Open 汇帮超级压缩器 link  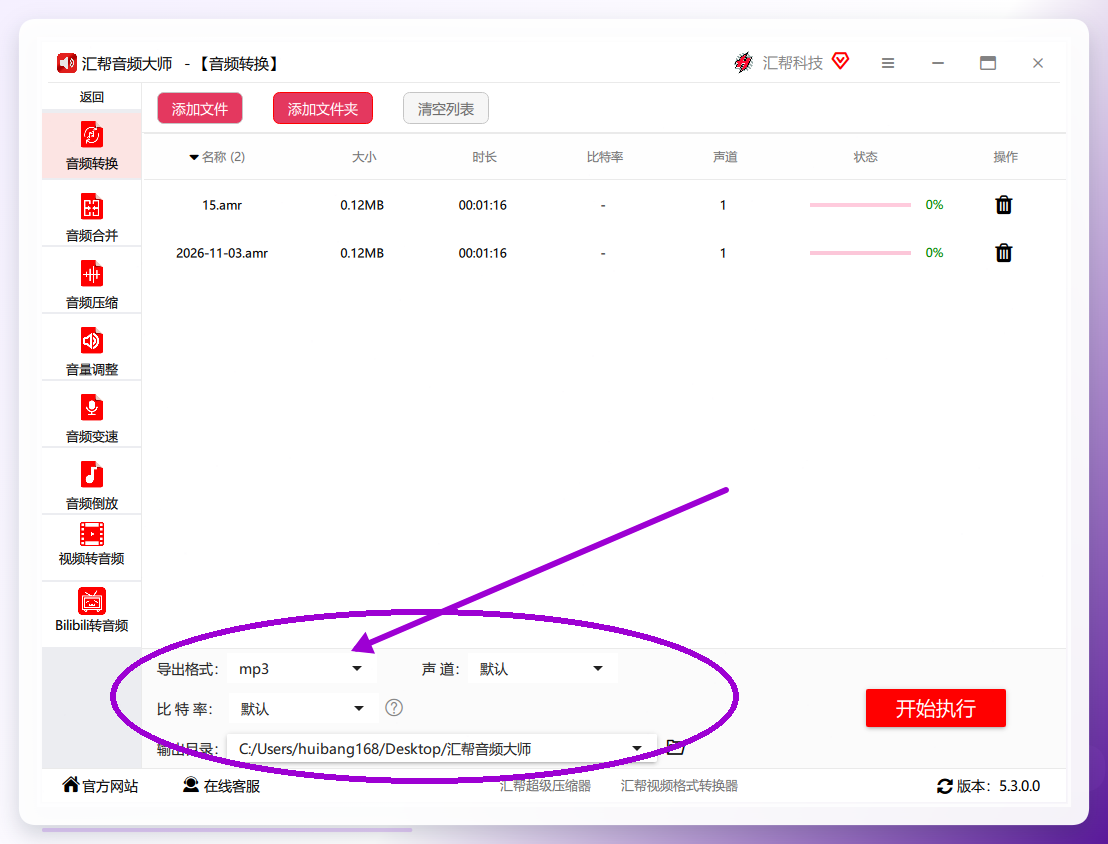point(545,786)
